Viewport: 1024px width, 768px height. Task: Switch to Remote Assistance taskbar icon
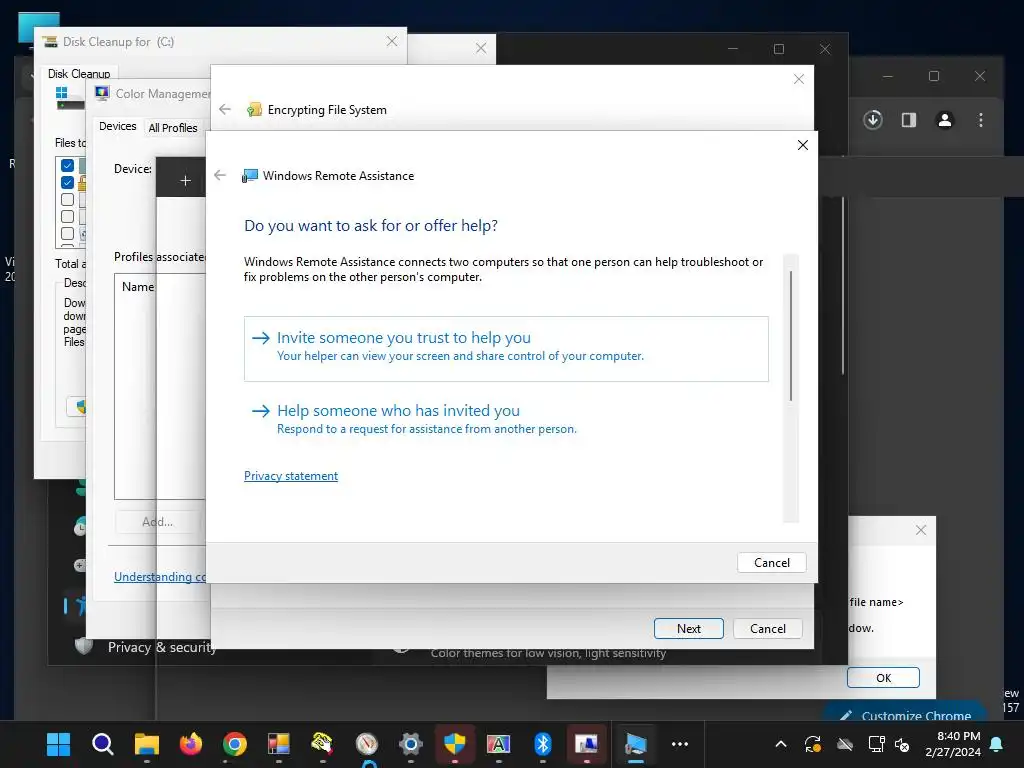click(635, 743)
